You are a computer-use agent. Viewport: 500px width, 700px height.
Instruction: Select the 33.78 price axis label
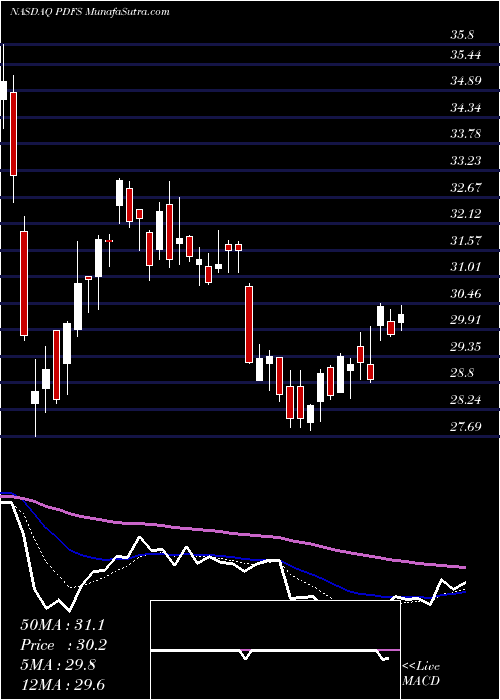click(x=466, y=133)
